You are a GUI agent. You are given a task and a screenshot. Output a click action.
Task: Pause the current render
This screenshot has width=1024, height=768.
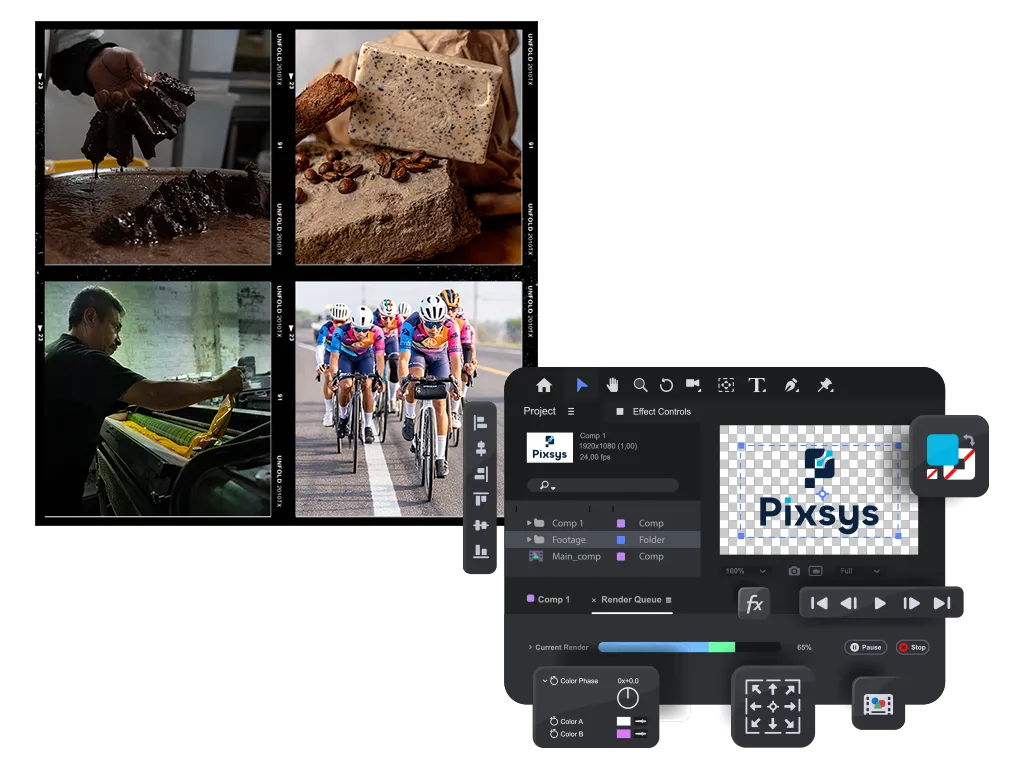click(x=866, y=647)
